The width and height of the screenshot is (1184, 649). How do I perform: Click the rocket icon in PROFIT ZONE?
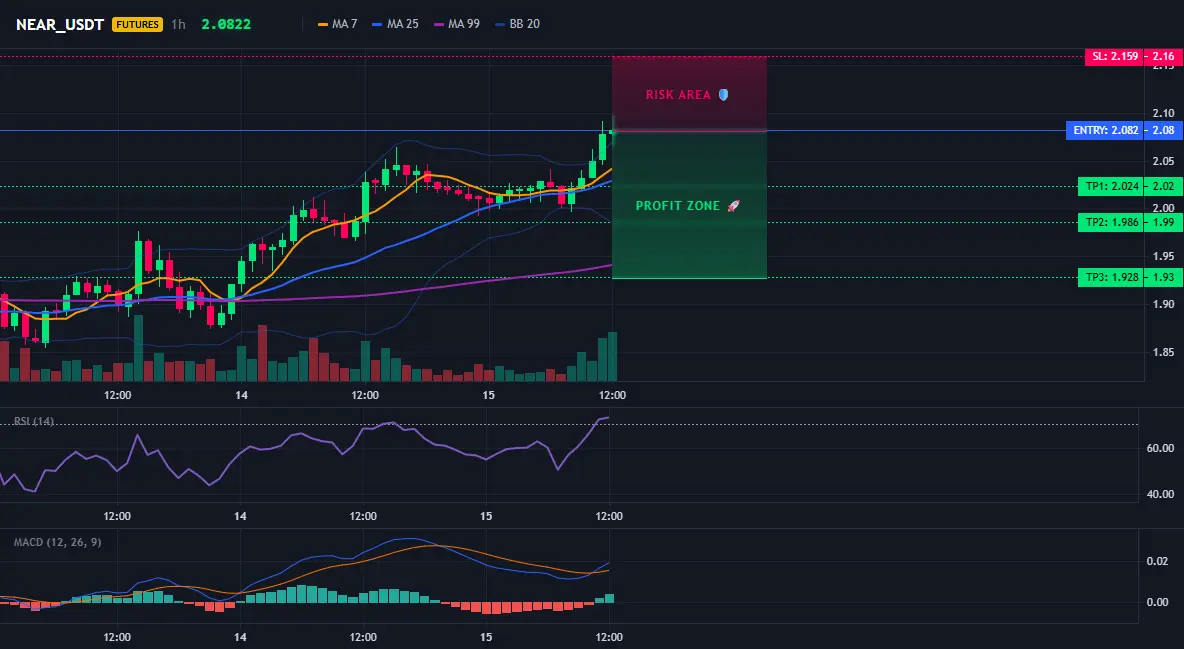click(x=732, y=206)
